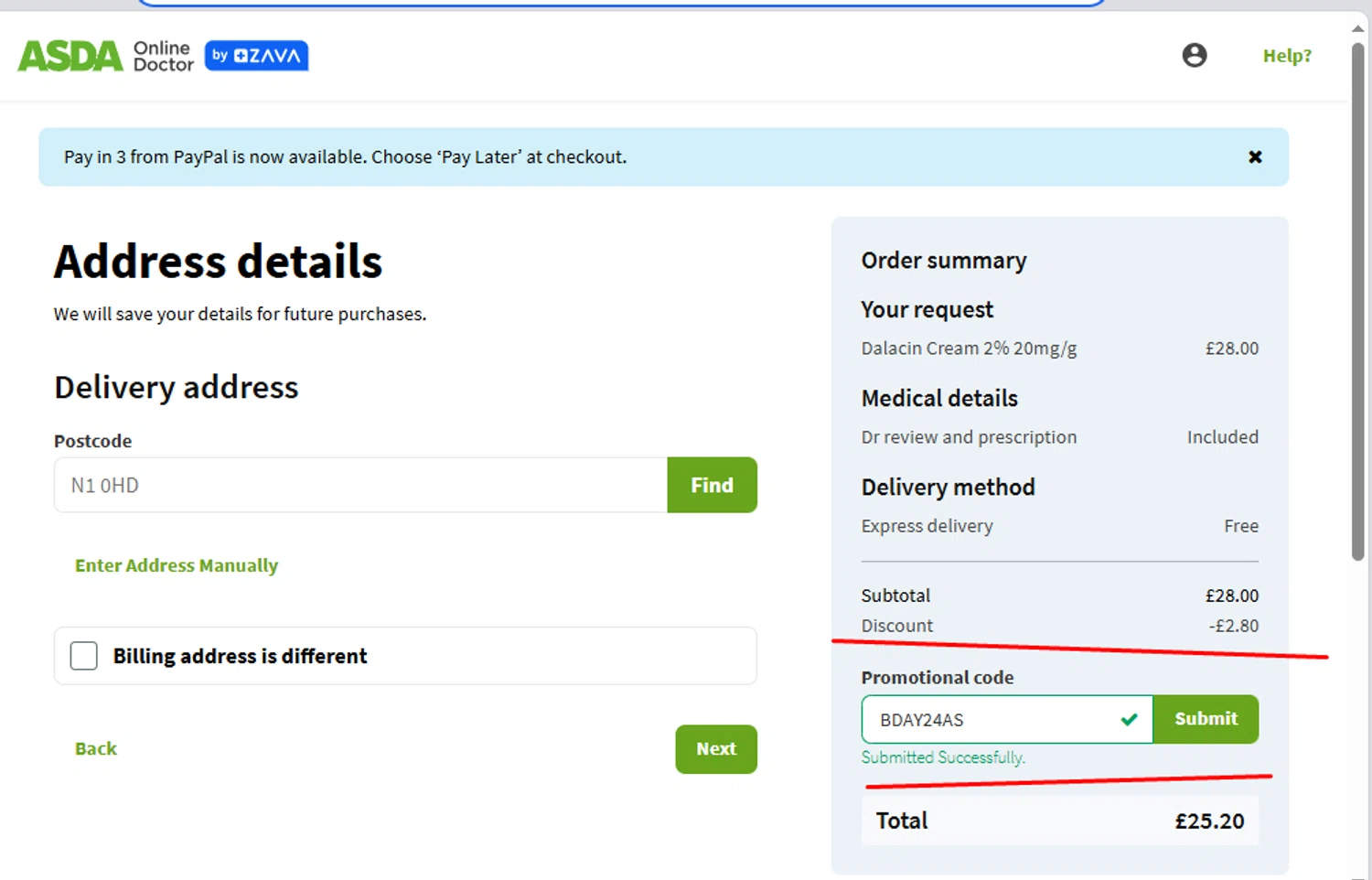Image resolution: width=1372 pixels, height=880 pixels.
Task: Open the user account profile icon
Action: [x=1195, y=56]
